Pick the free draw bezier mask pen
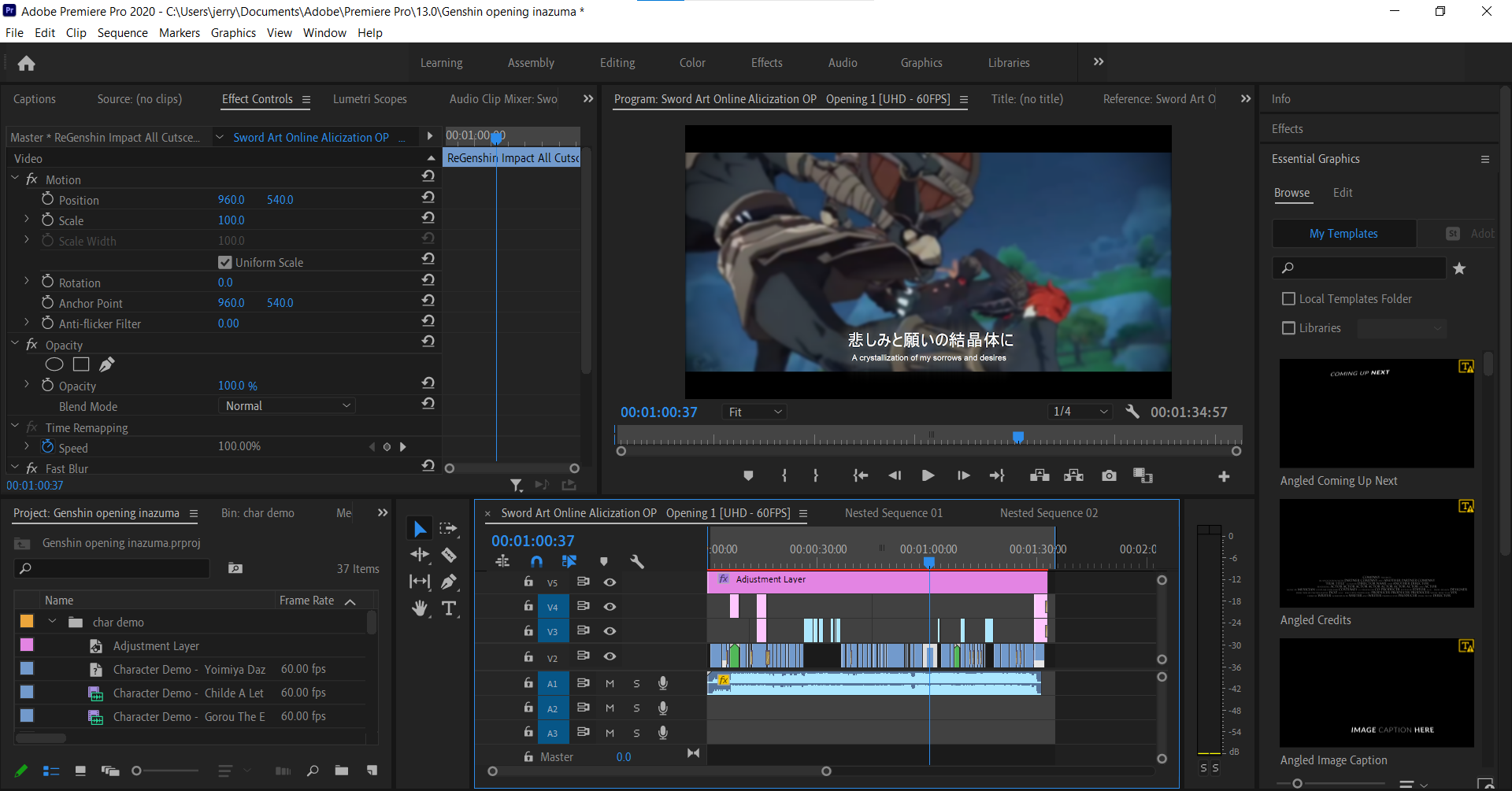This screenshot has height=791, width=1512. click(x=107, y=364)
